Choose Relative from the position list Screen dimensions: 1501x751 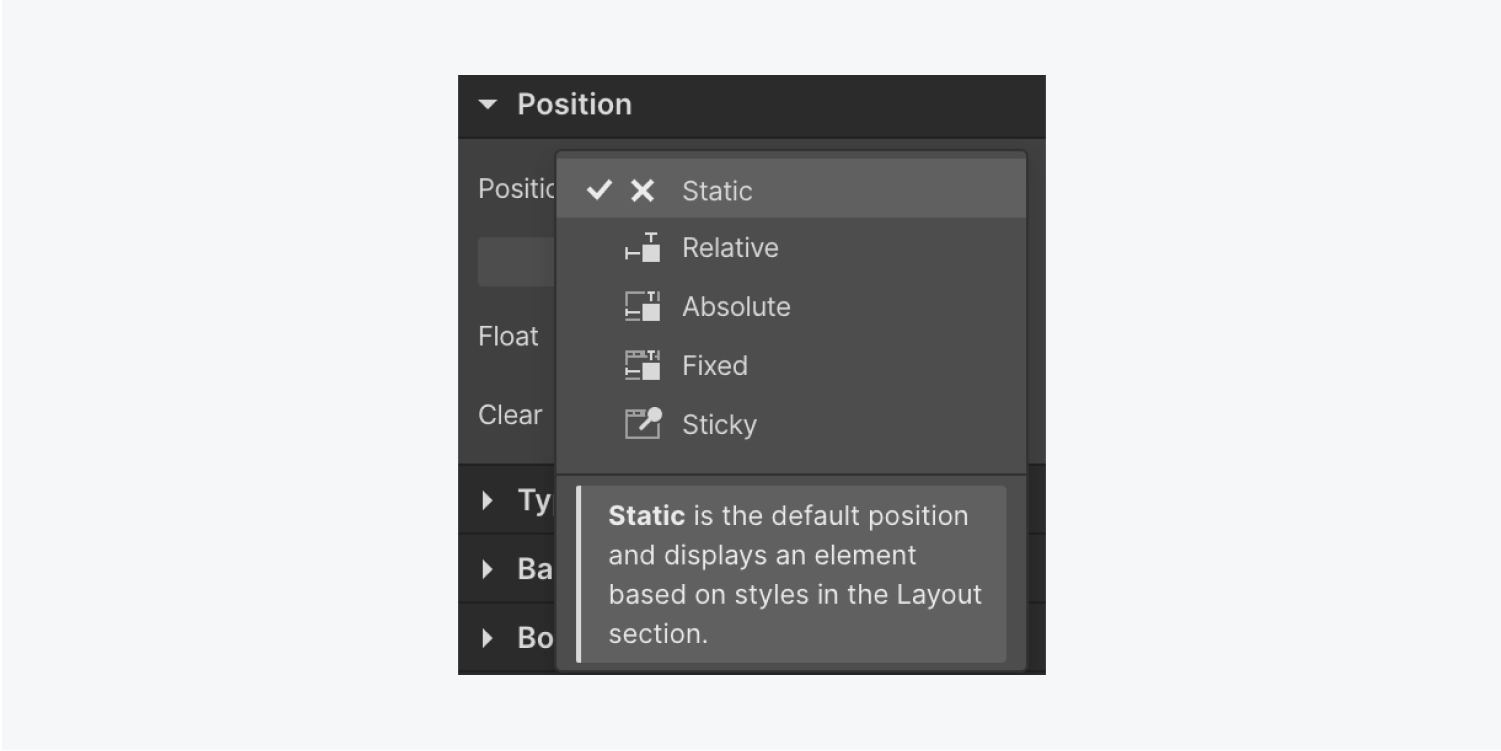point(730,248)
